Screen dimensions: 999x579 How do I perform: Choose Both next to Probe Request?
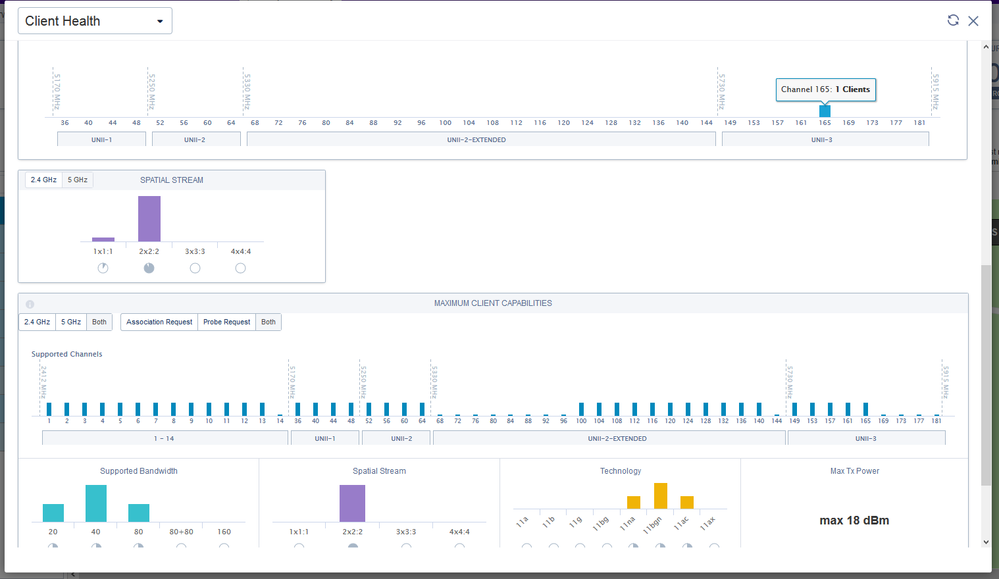268,322
